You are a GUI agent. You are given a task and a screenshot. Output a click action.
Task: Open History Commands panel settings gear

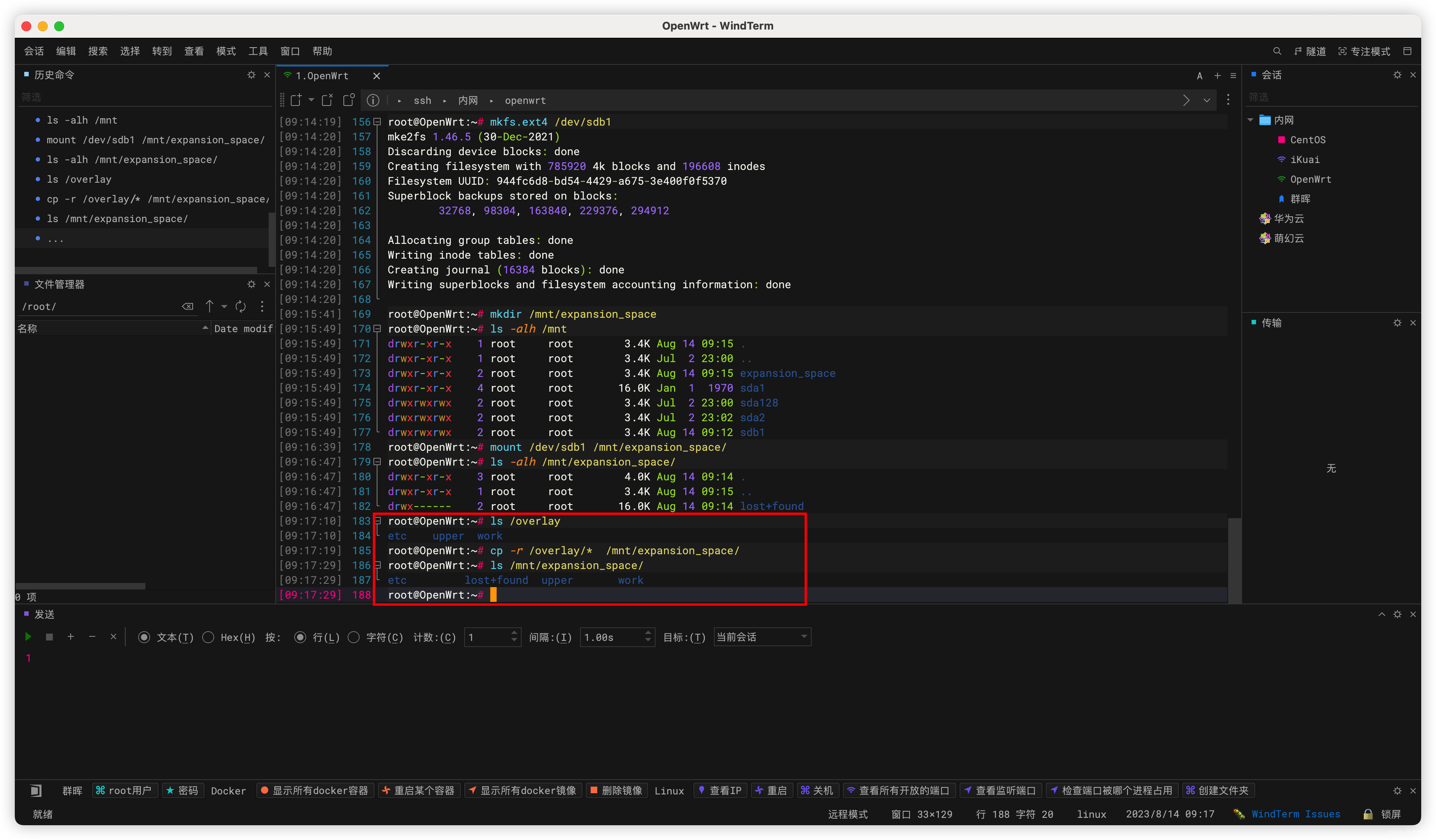pyautogui.click(x=251, y=75)
